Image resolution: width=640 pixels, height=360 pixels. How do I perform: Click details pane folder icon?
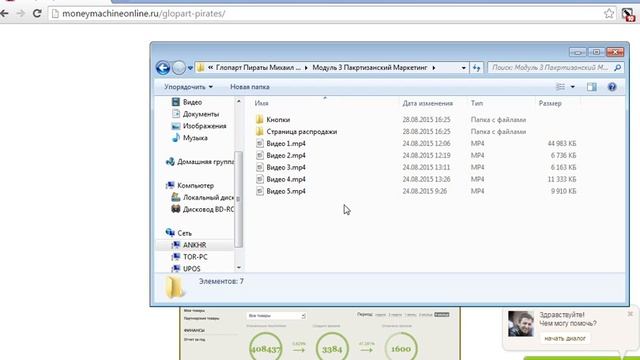(x=175, y=287)
